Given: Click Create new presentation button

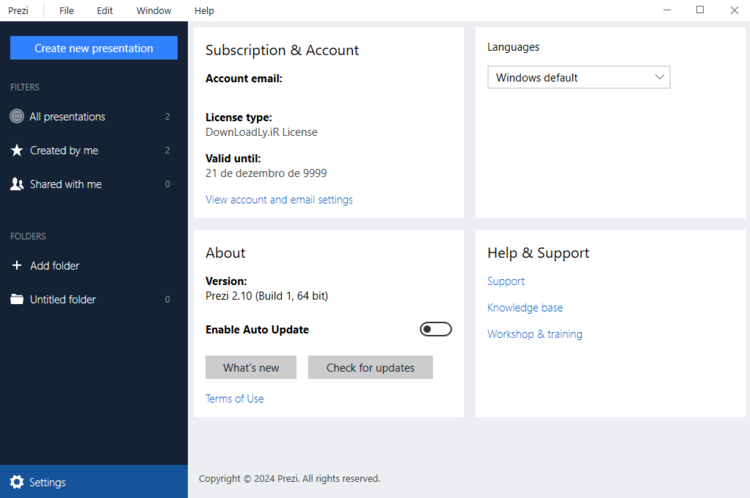Looking at the screenshot, I should tap(94, 48).
